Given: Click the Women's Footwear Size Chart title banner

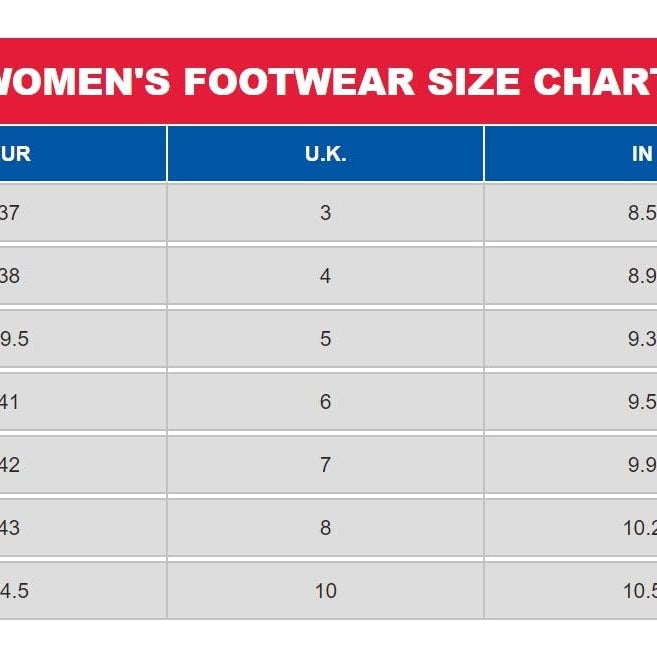Looking at the screenshot, I should point(328,81).
